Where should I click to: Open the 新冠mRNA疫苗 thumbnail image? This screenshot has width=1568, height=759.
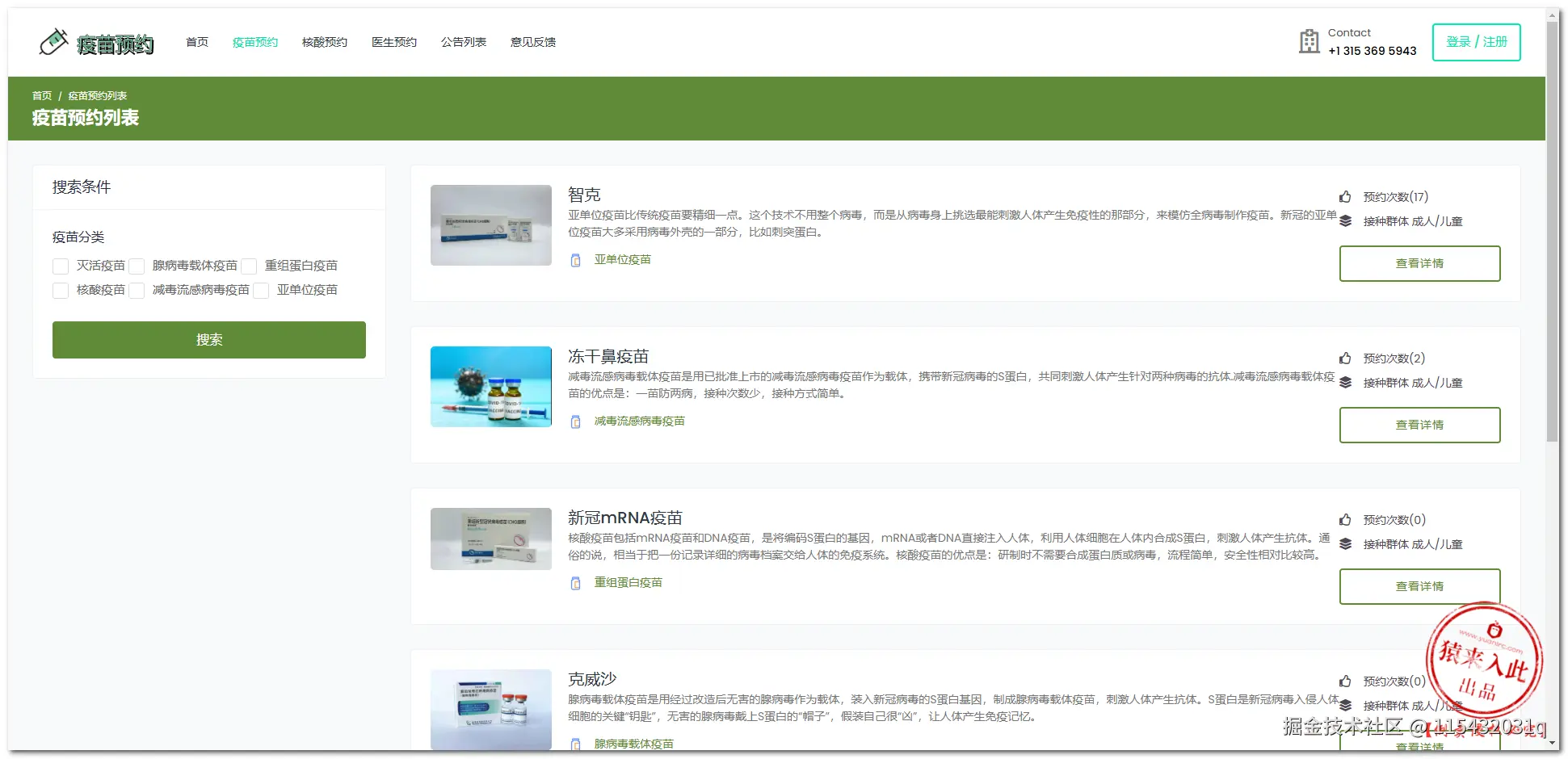pyautogui.click(x=491, y=539)
